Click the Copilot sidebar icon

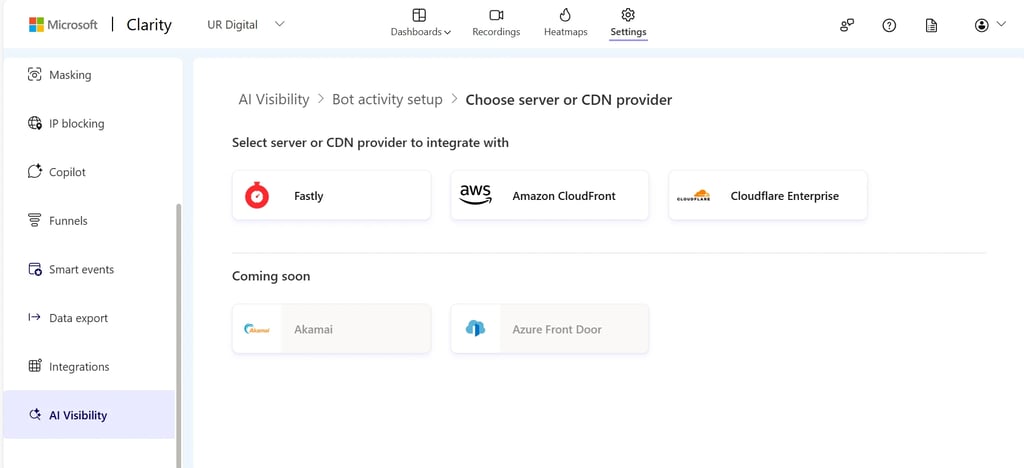pyautogui.click(x=35, y=172)
